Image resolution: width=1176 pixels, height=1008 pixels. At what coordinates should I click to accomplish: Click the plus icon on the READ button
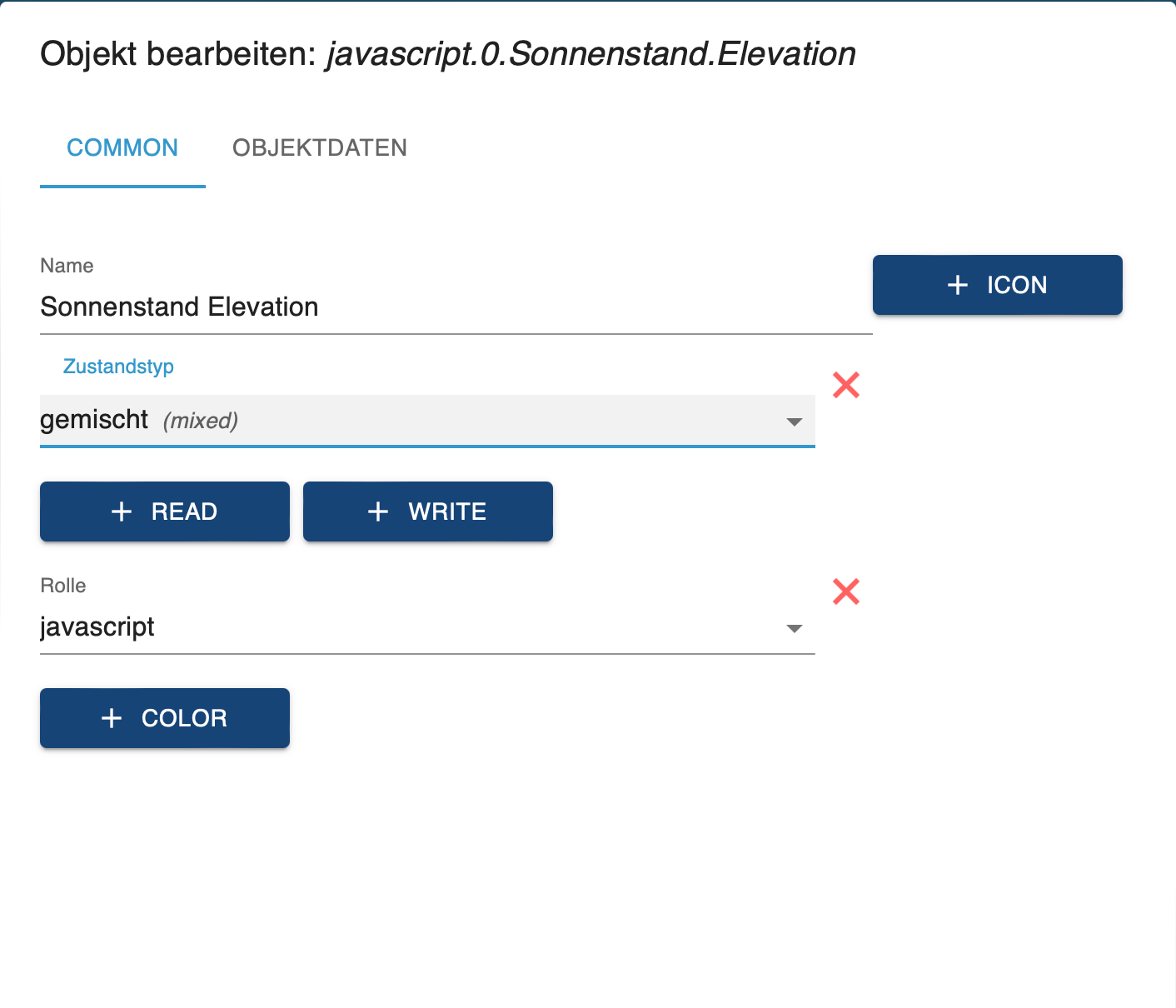[x=122, y=511]
